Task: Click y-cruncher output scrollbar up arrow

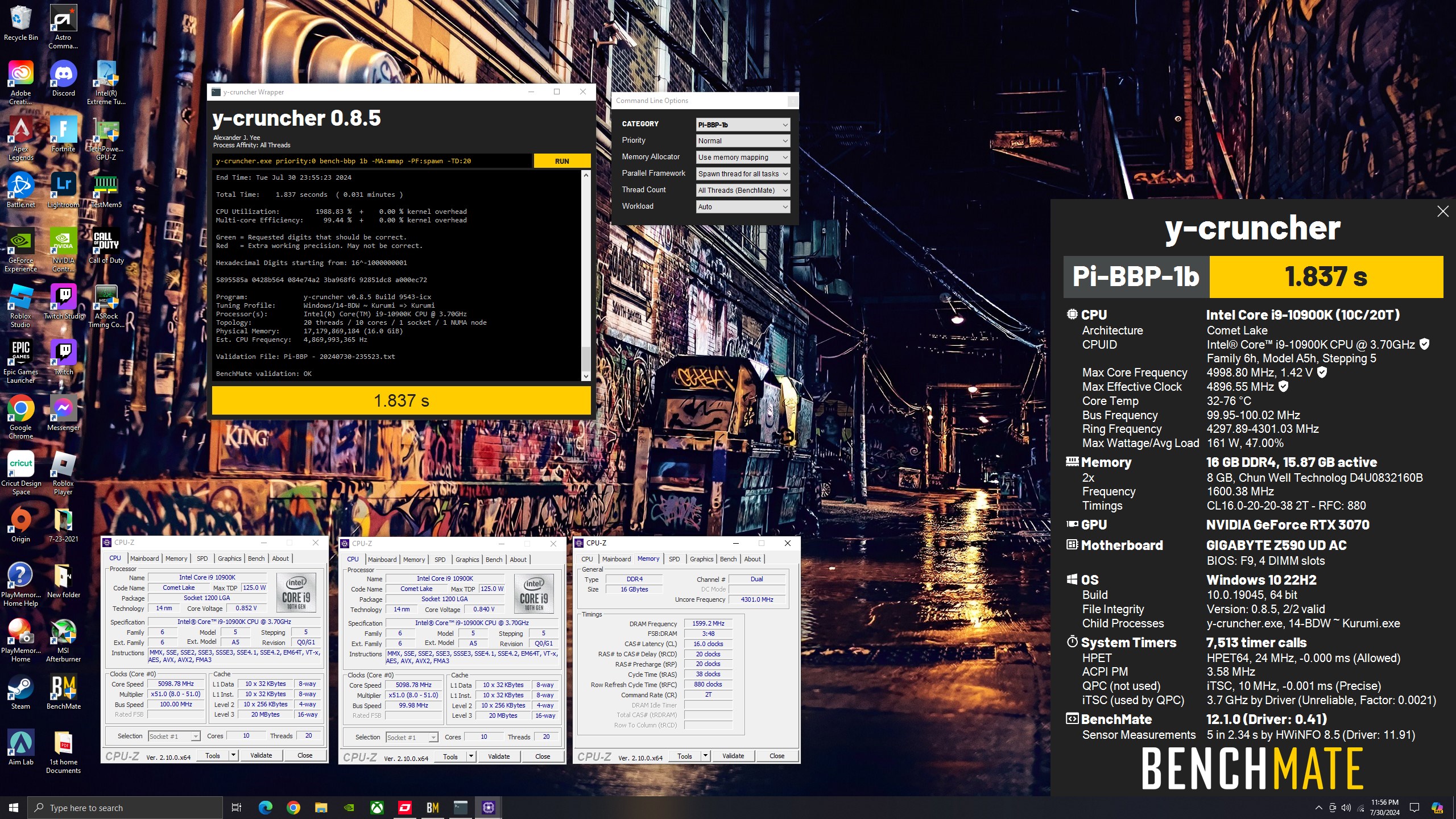Action: click(586, 175)
